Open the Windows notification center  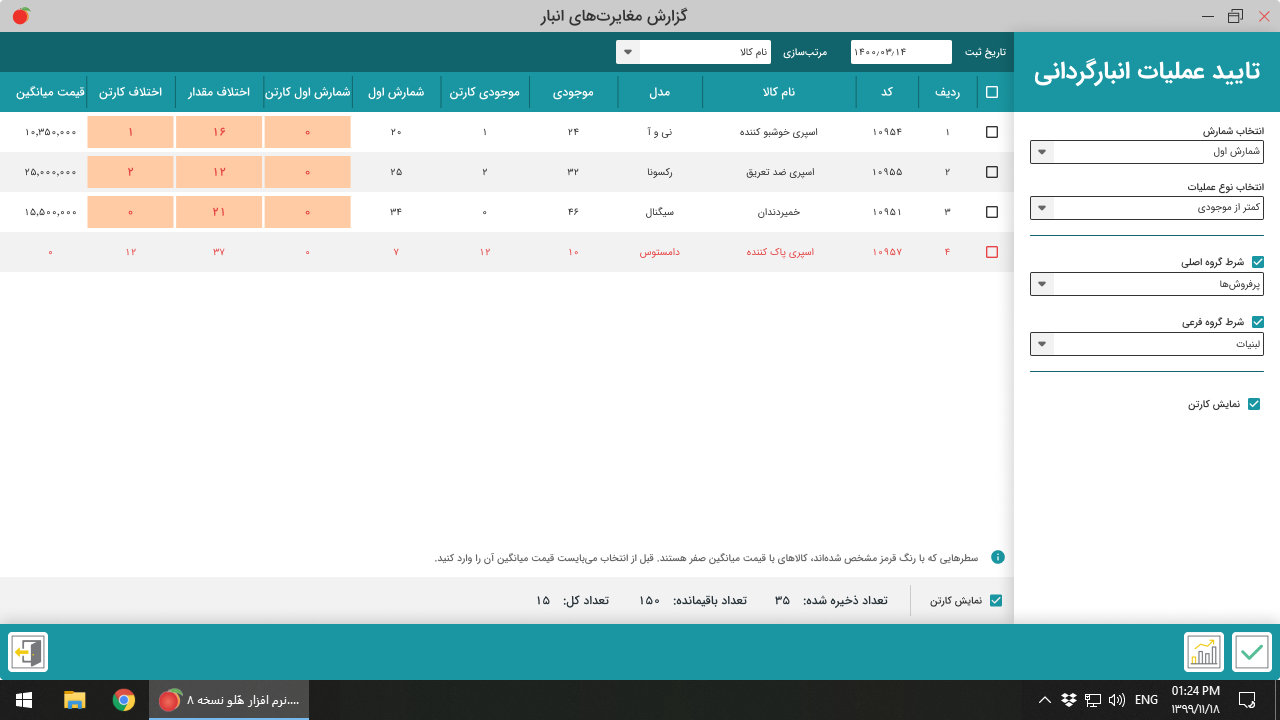[x=1247, y=700]
